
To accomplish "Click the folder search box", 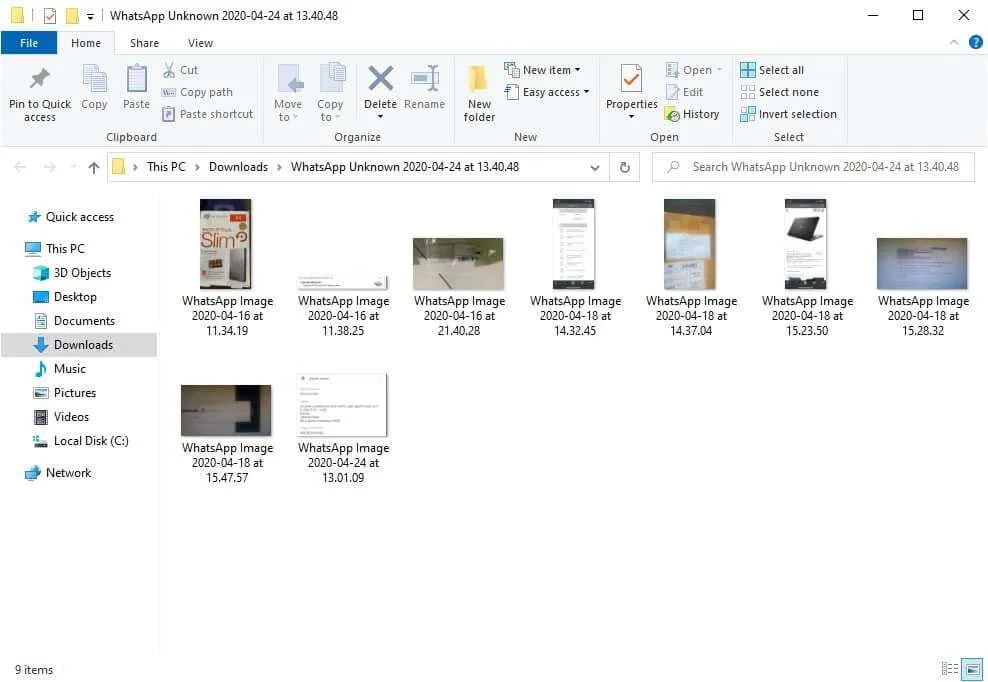I will pos(813,167).
